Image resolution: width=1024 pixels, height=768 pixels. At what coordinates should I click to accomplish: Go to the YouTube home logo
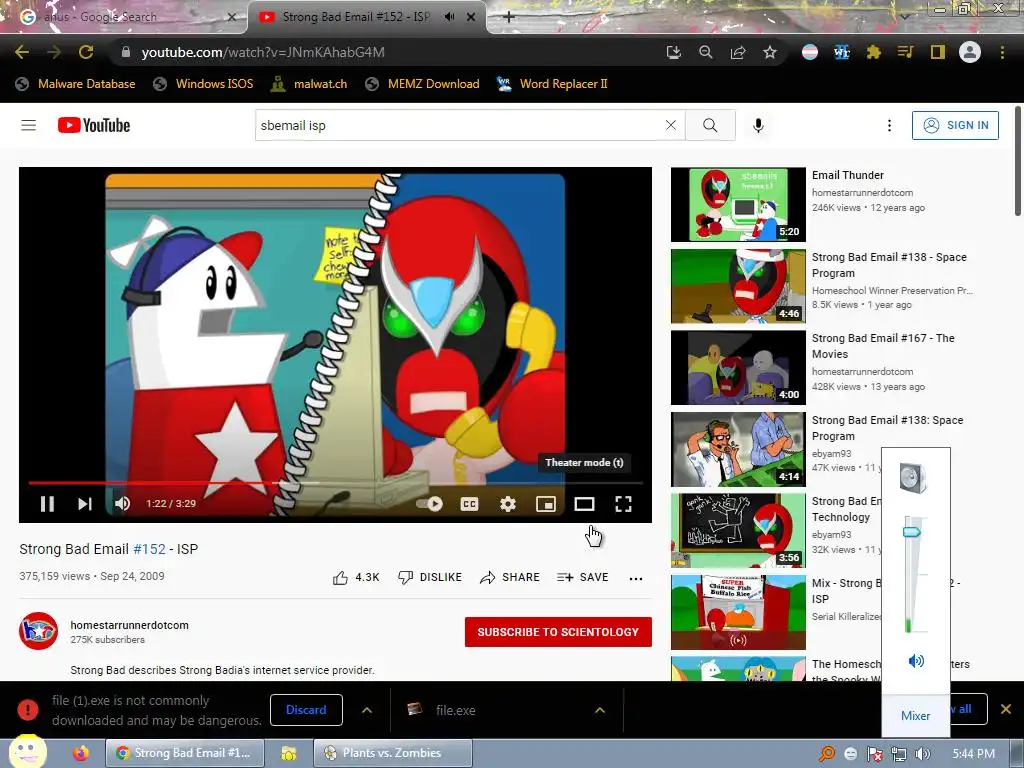[x=94, y=125]
